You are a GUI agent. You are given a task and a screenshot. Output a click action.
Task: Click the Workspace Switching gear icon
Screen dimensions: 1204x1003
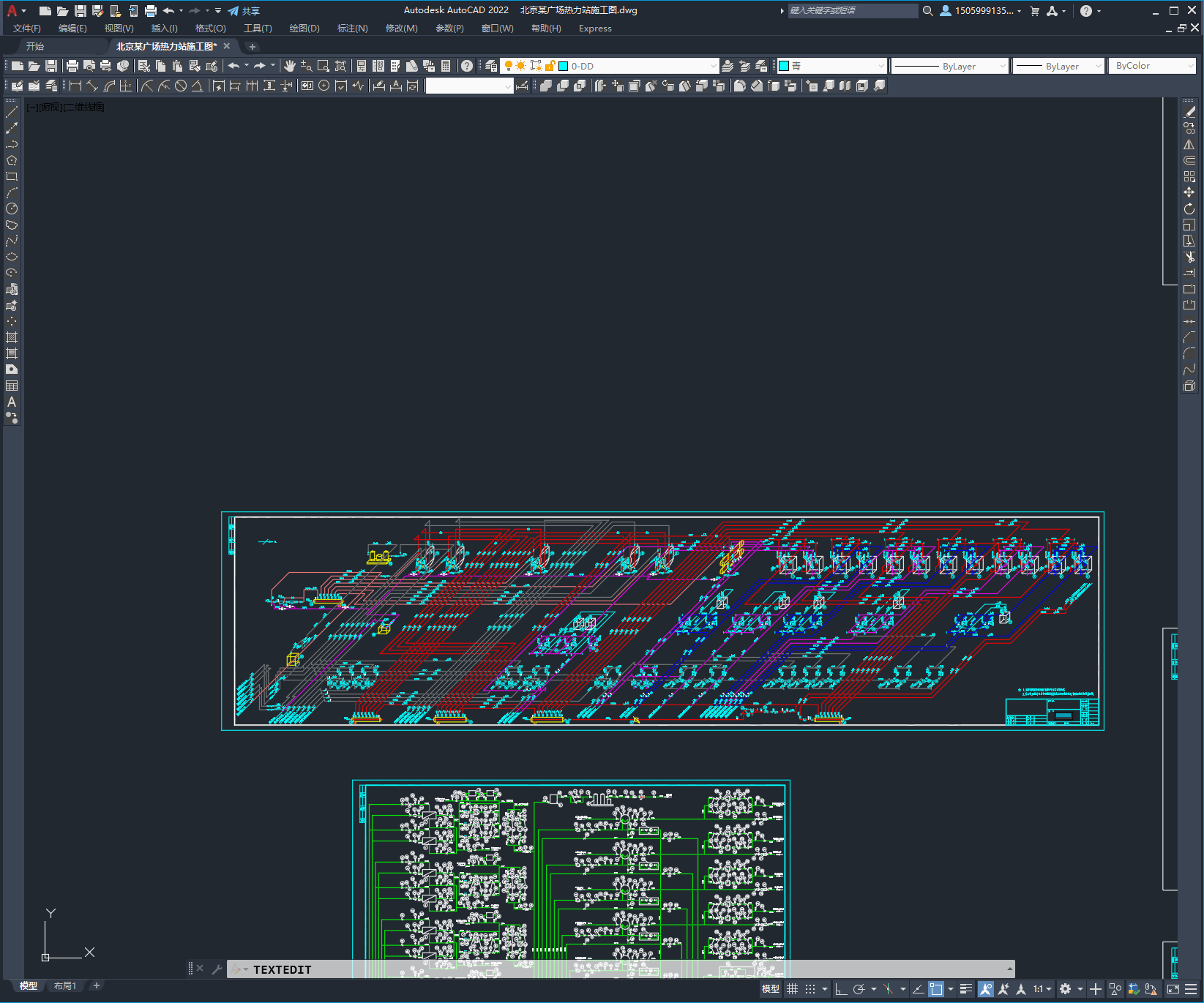click(1066, 989)
